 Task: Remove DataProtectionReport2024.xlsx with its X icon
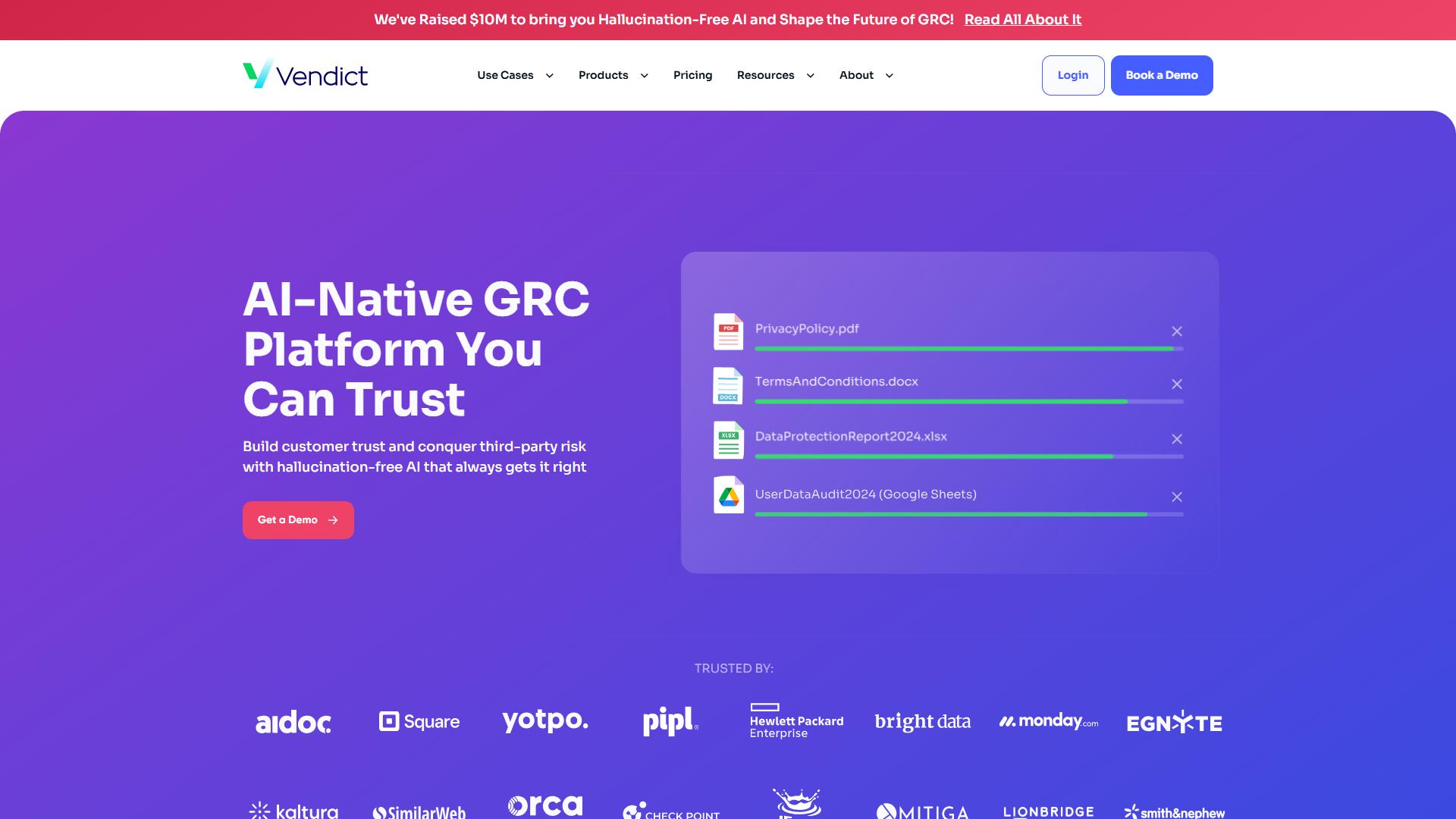coord(1177,439)
